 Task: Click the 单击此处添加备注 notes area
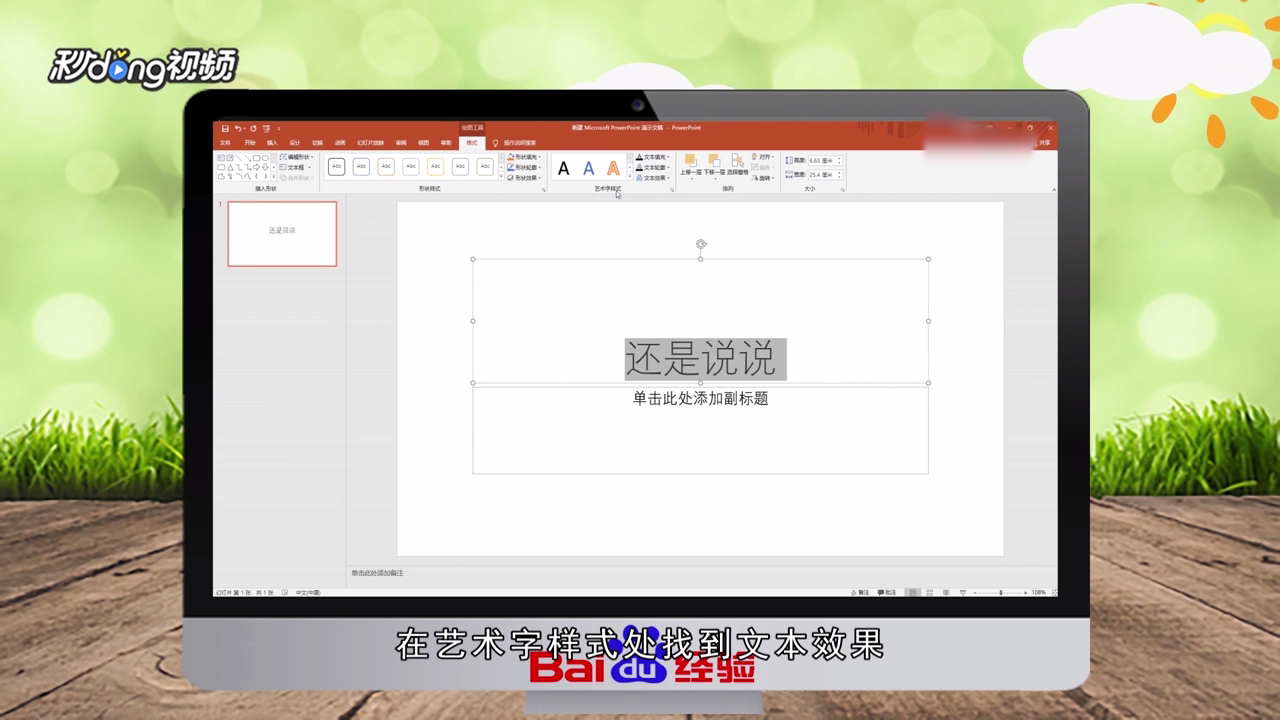[x=378, y=573]
